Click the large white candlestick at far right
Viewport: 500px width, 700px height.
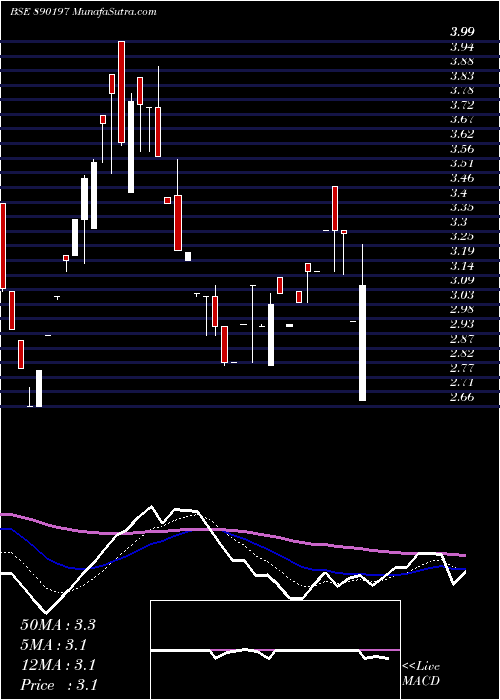pyautogui.click(x=362, y=343)
